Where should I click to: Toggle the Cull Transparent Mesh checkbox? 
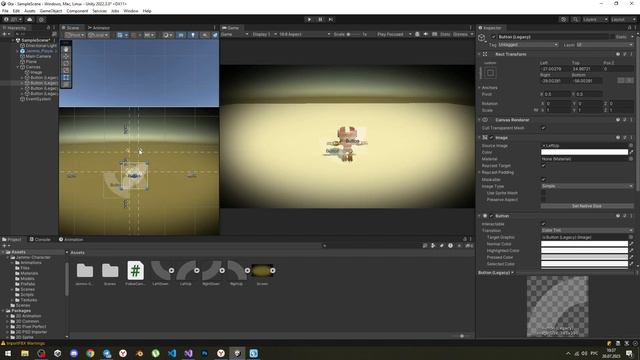pyautogui.click(x=543, y=128)
